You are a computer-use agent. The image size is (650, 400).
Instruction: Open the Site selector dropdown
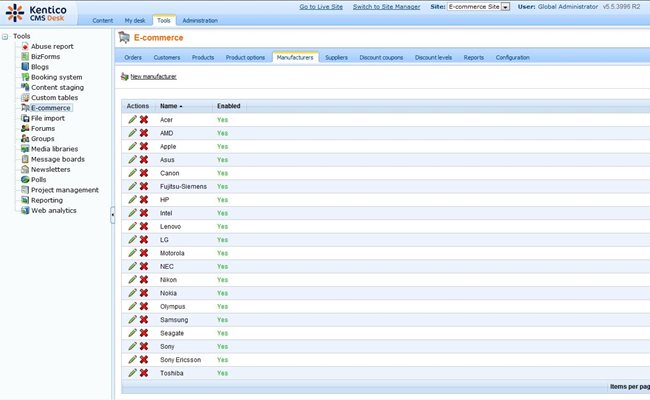(505, 7)
